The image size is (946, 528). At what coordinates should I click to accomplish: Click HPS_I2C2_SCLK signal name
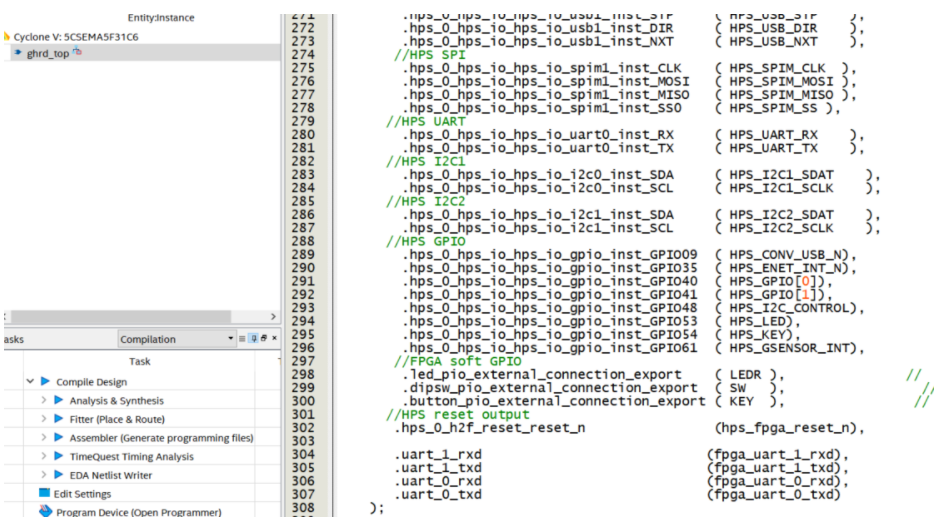(x=781, y=227)
